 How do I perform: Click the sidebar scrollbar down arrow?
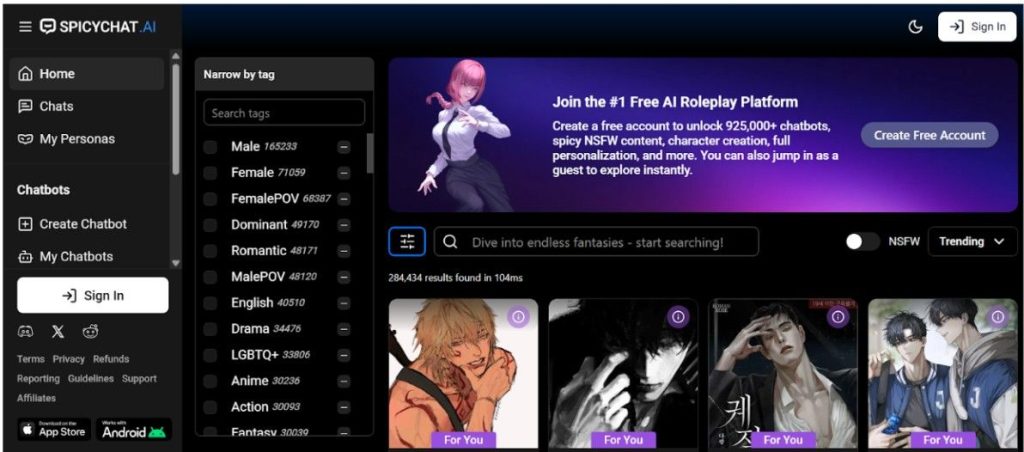tap(175, 263)
